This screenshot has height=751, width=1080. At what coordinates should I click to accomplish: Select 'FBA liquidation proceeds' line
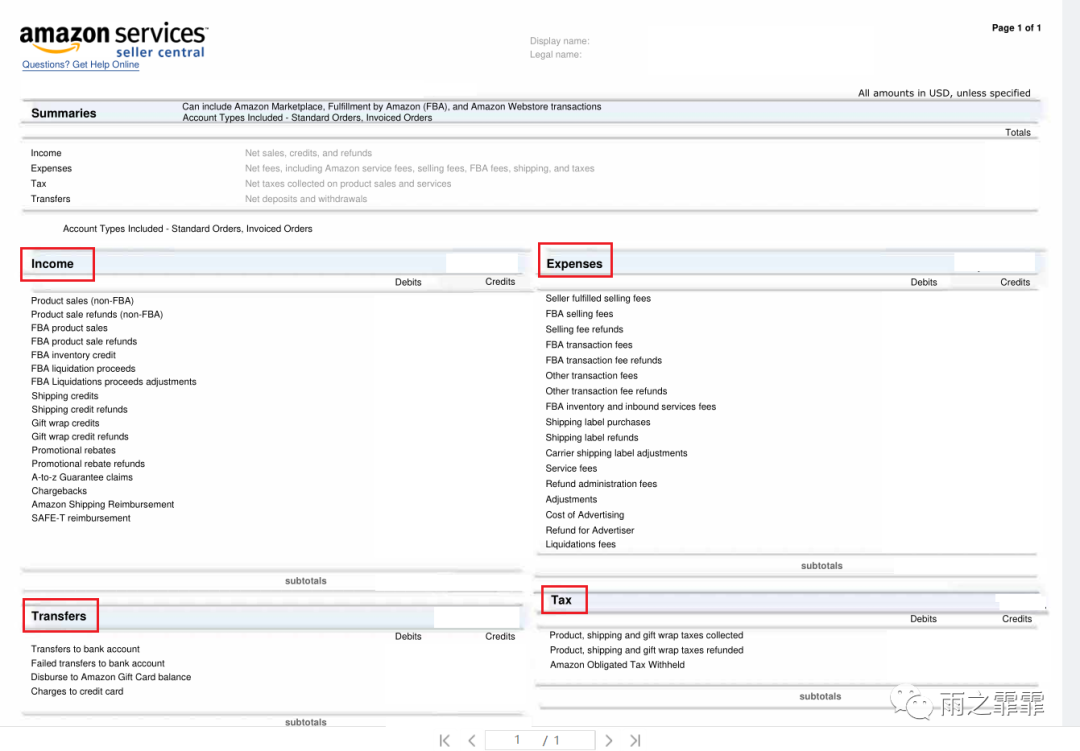click(83, 369)
